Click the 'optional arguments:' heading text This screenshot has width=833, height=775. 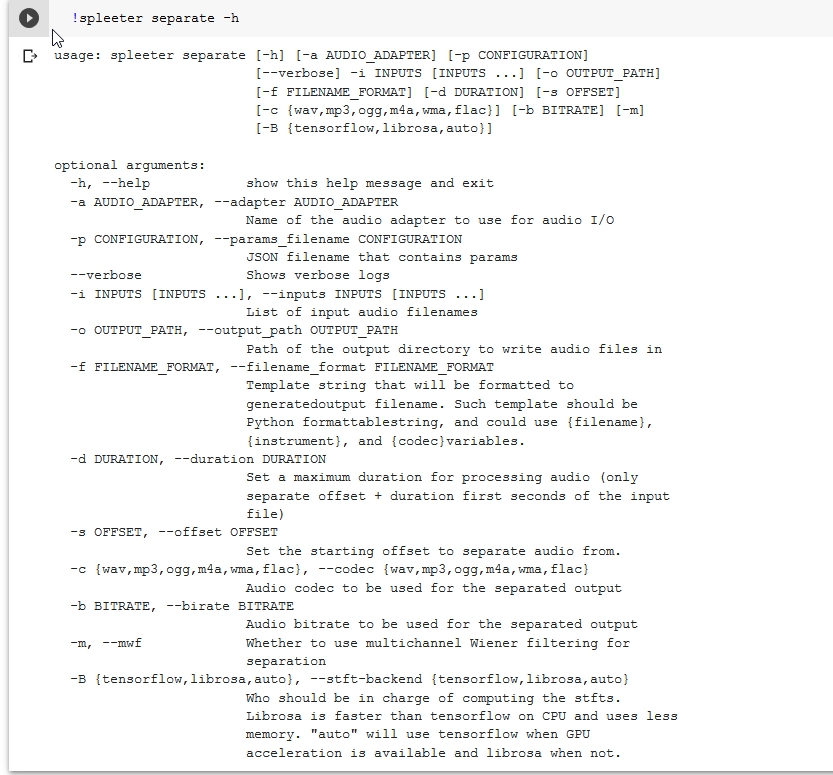pyautogui.click(x=130, y=165)
